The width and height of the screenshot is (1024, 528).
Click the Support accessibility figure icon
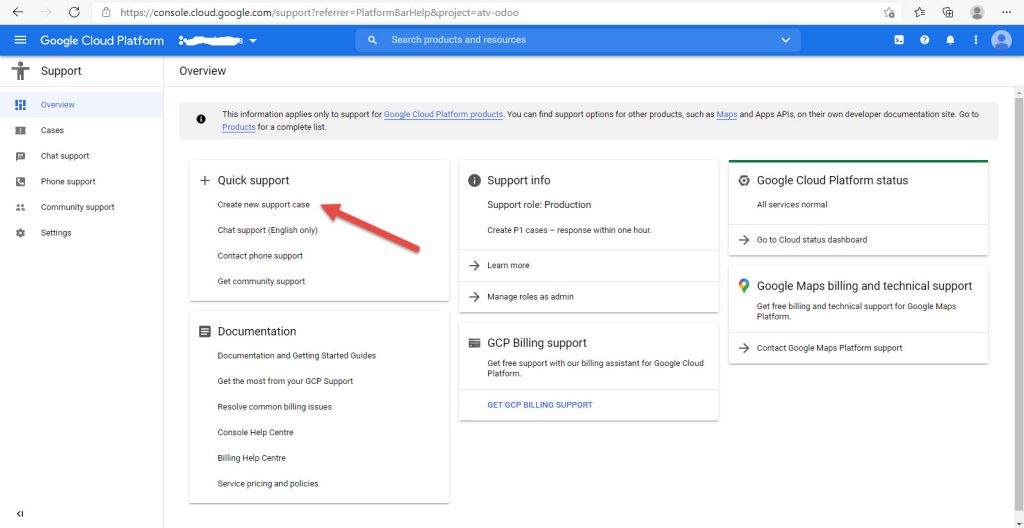click(20, 71)
